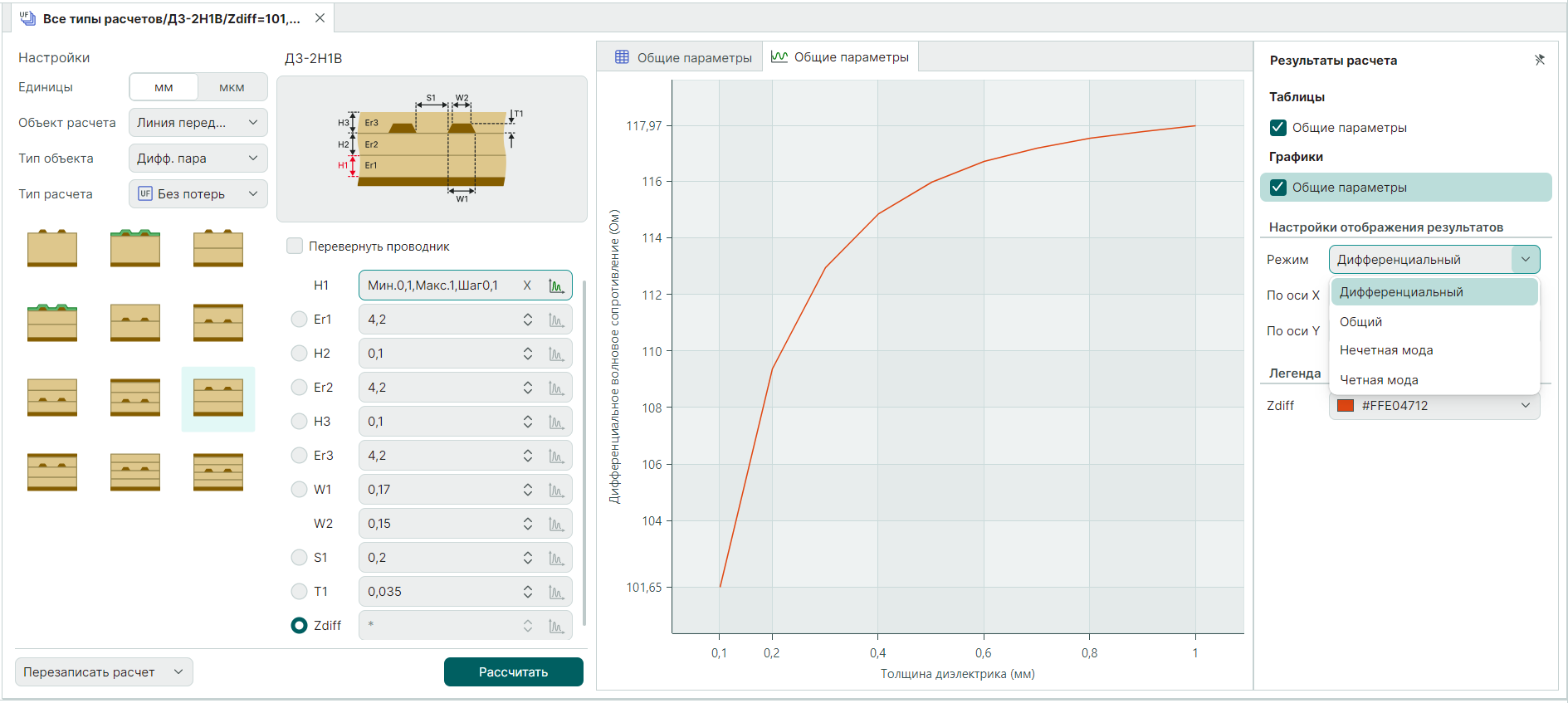Uncheck Общие параметры under Таблицы

[x=1278, y=128]
